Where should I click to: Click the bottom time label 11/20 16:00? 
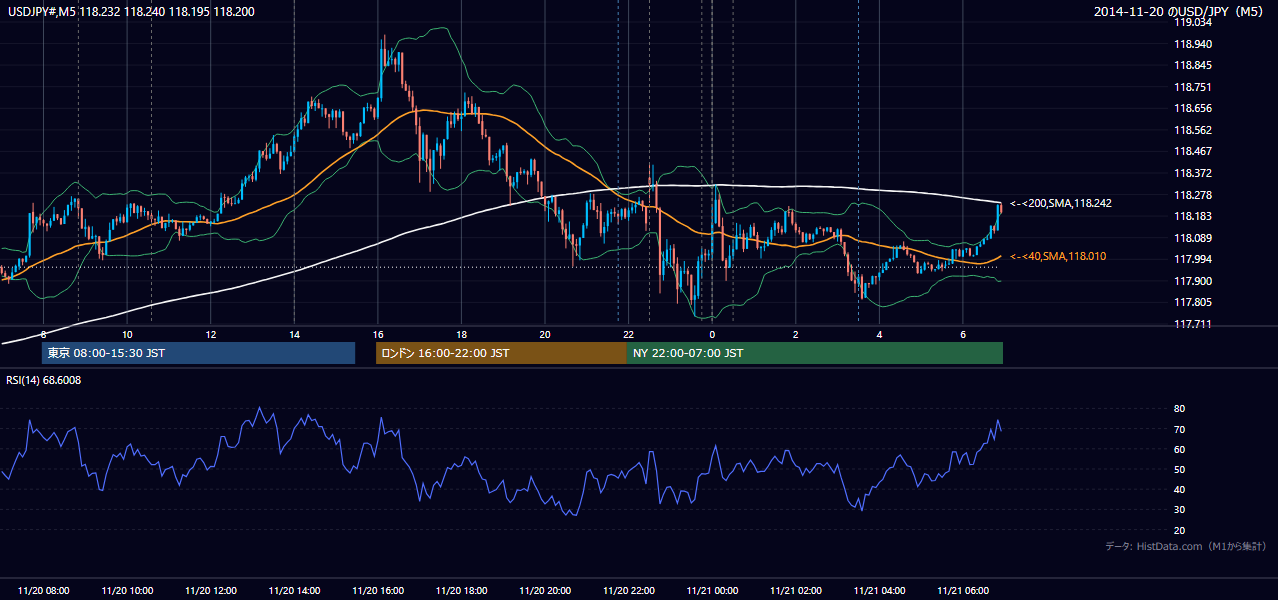[378, 591]
